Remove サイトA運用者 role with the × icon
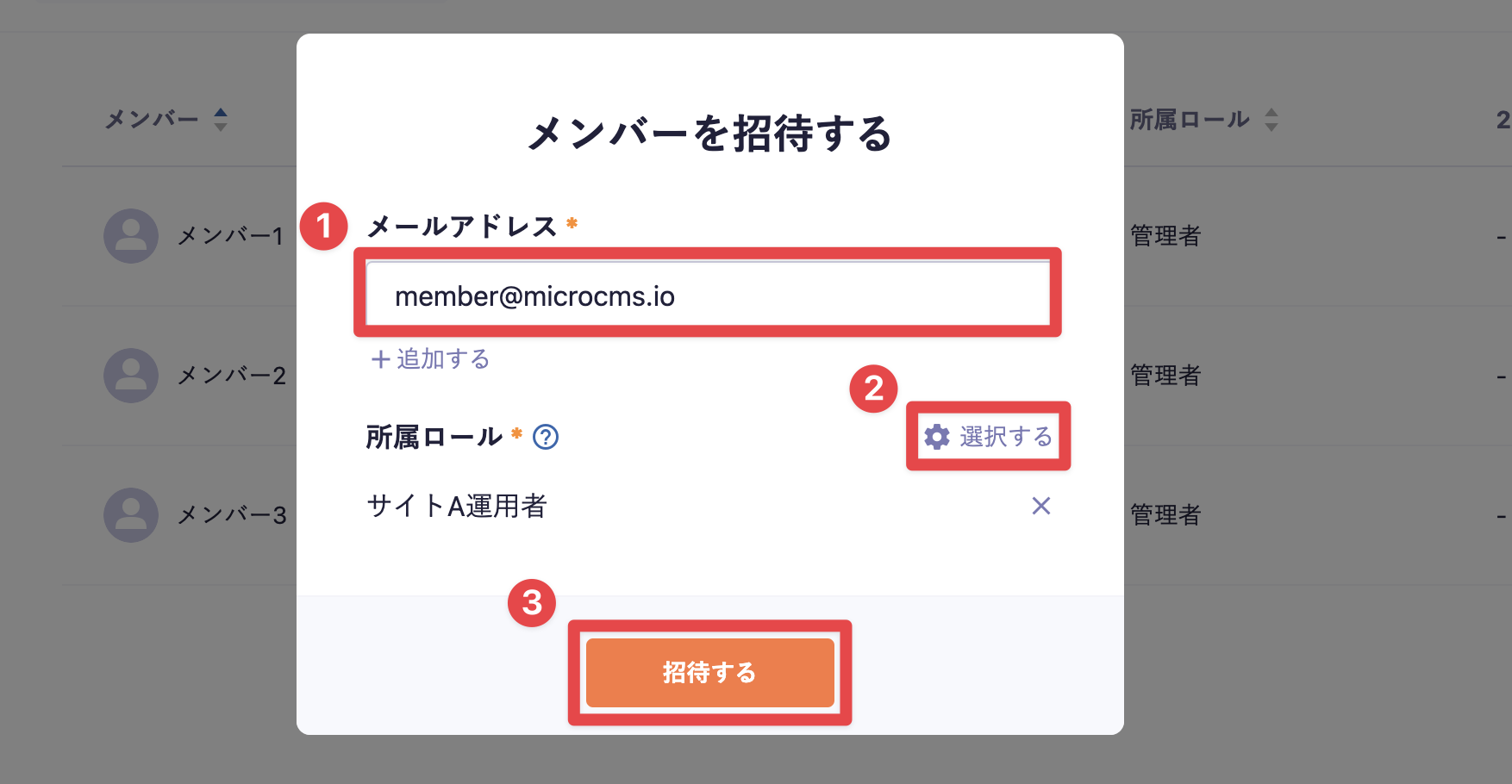This screenshot has height=784, width=1512. (x=1040, y=507)
